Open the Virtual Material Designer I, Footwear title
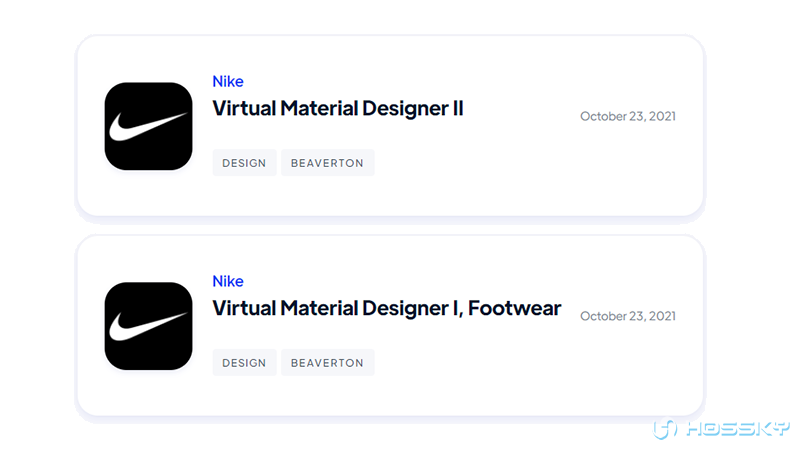This screenshot has width=800, height=450. (387, 308)
